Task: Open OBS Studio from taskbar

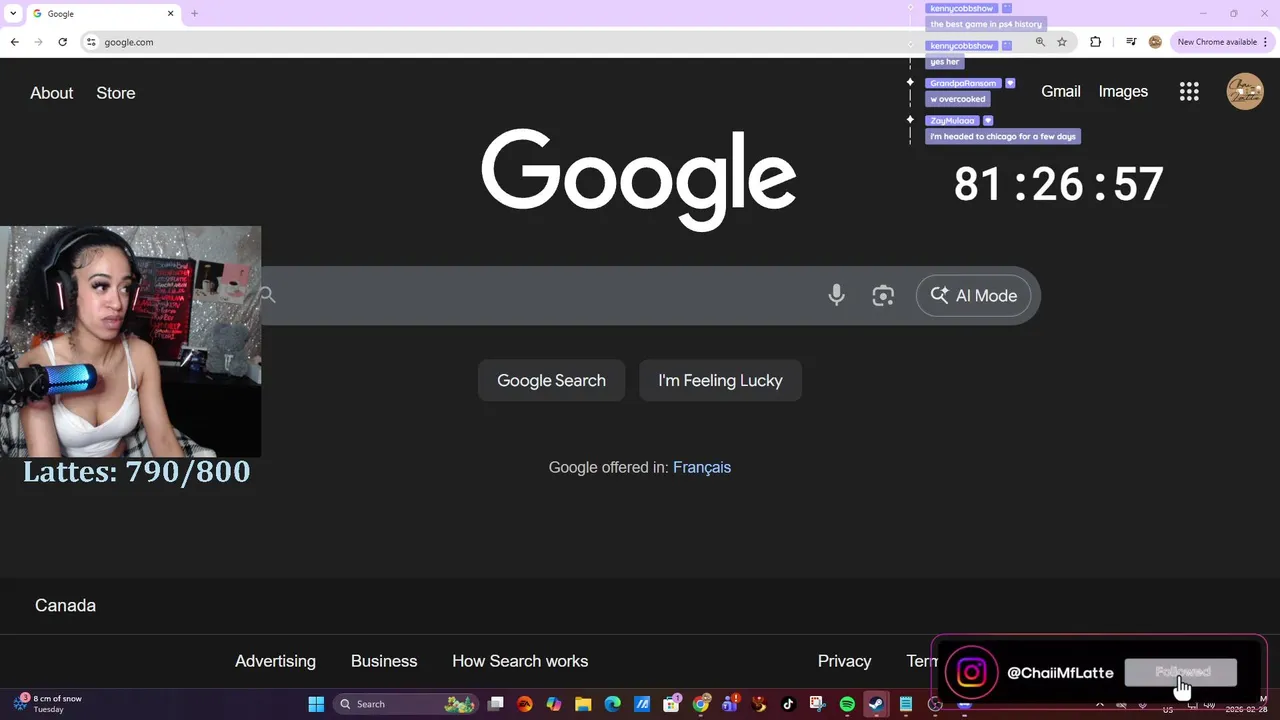Action: 935,704
